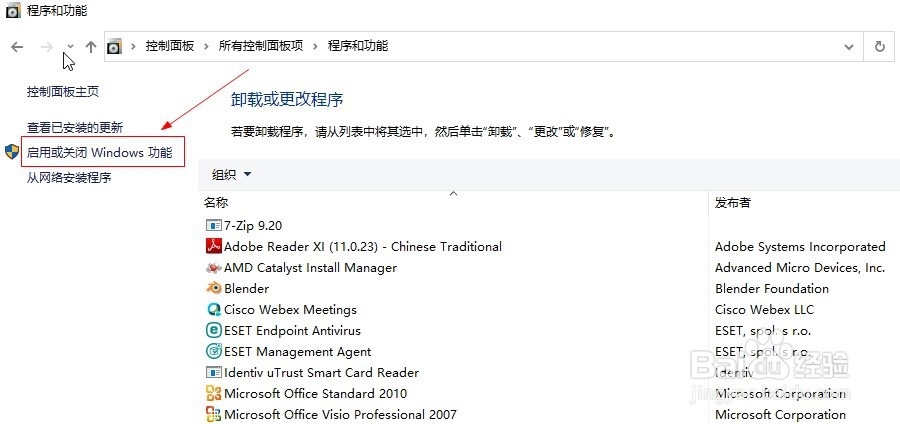Screen dimensions: 900x424
Task: Click the ESET Management Agent icon
Action: tap(214, 351)
